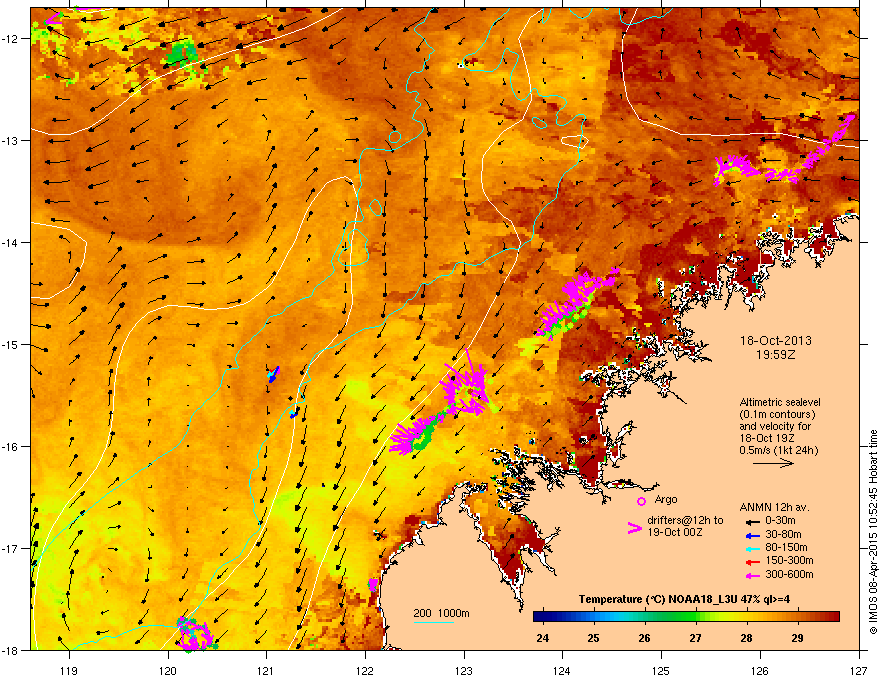Click the colorbar tick label 28
The width and height of the screenshot is (880, 680).
pos(746,638)
